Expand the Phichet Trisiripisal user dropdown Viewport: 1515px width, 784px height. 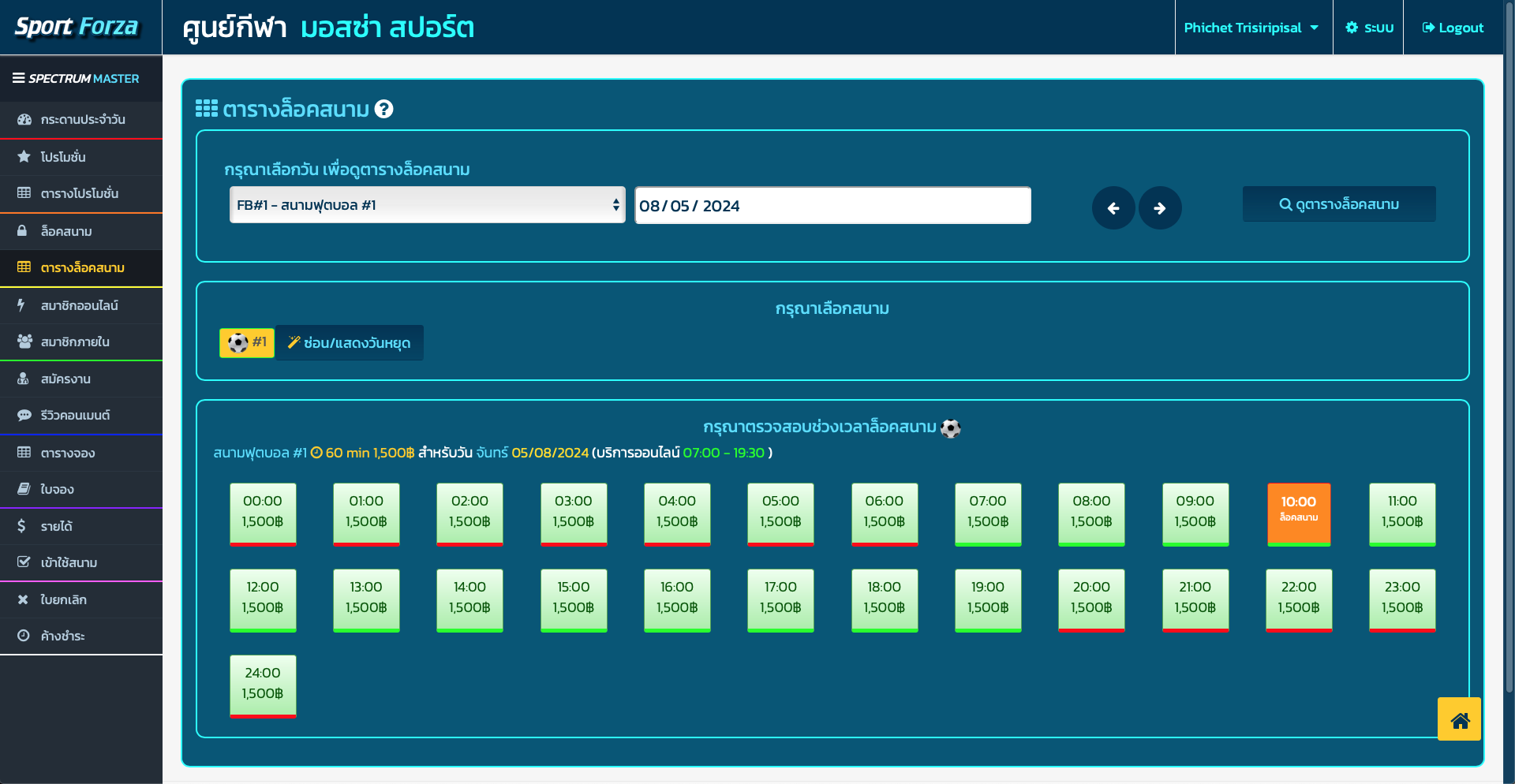1252,28
